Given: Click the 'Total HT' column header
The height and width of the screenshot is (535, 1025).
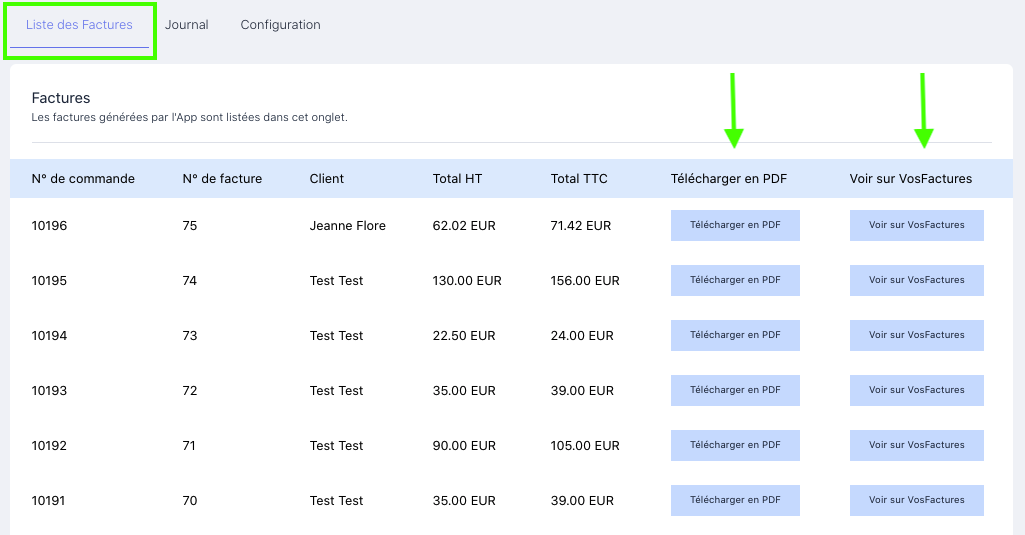Looking at the screenshot, I should pyautogui.click(x=458, y=179).
